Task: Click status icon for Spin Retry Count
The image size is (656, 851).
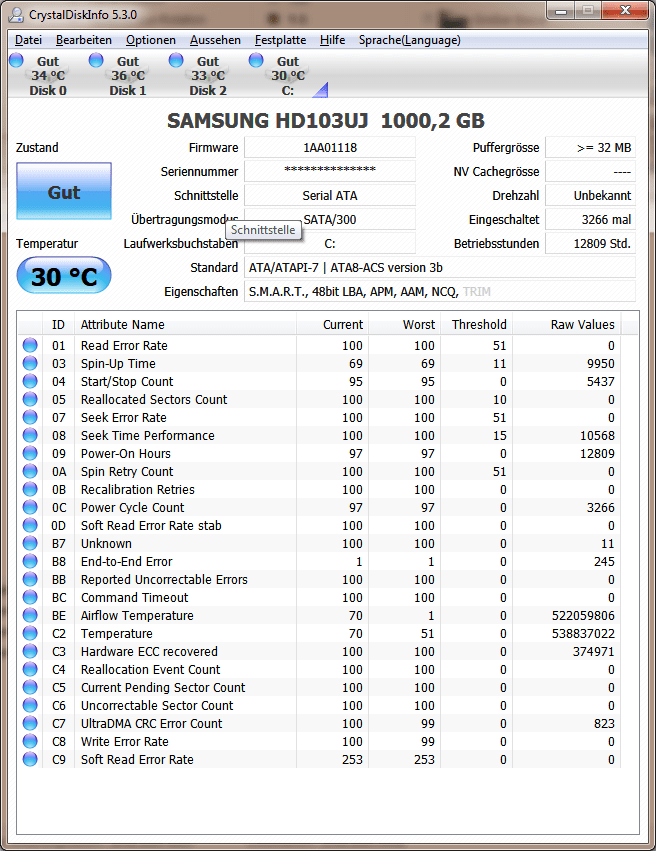Action: click(30, 471)
